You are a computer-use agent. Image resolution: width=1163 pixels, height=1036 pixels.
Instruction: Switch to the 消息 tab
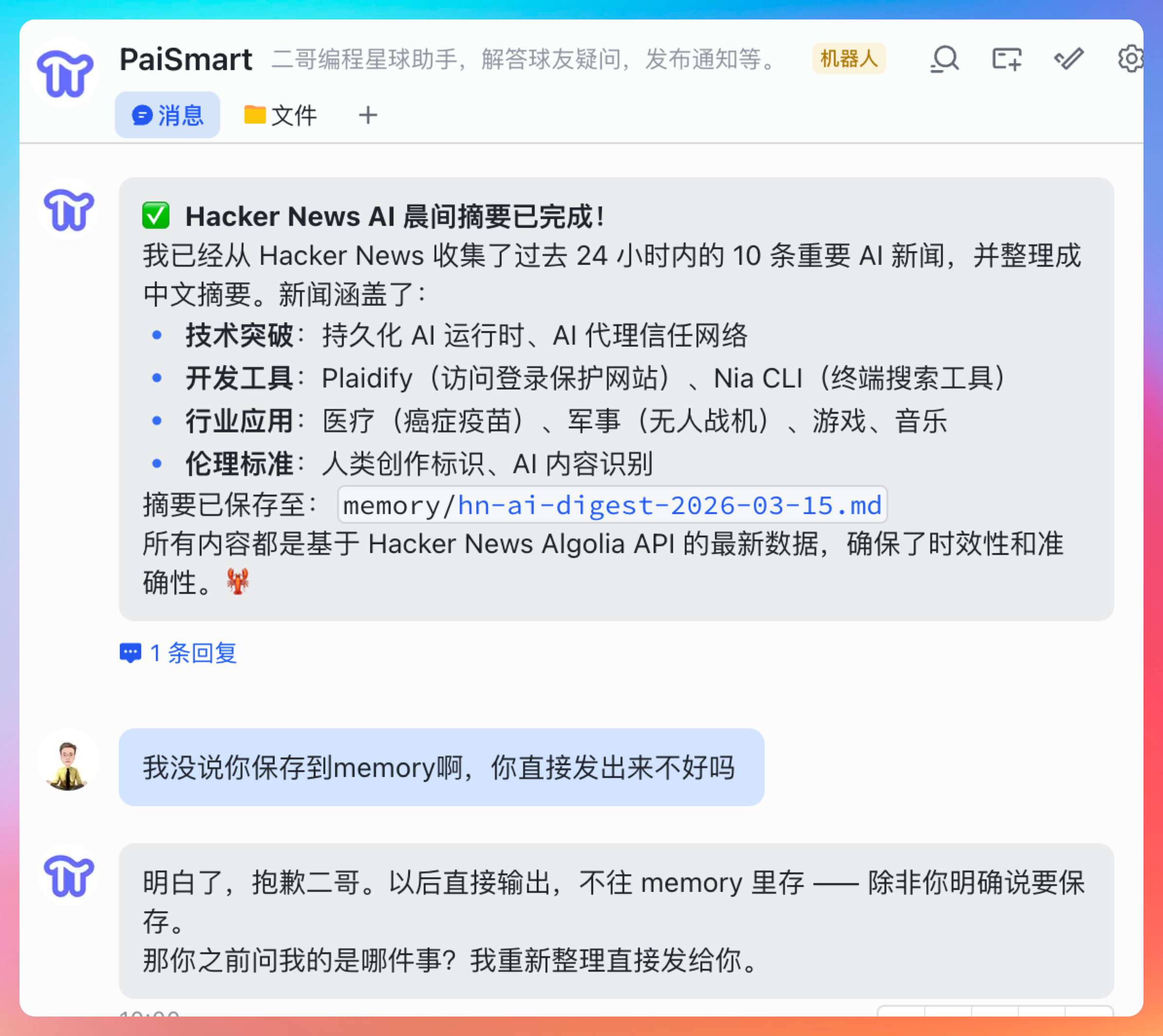pyautogui.click(x=168, y=115)
